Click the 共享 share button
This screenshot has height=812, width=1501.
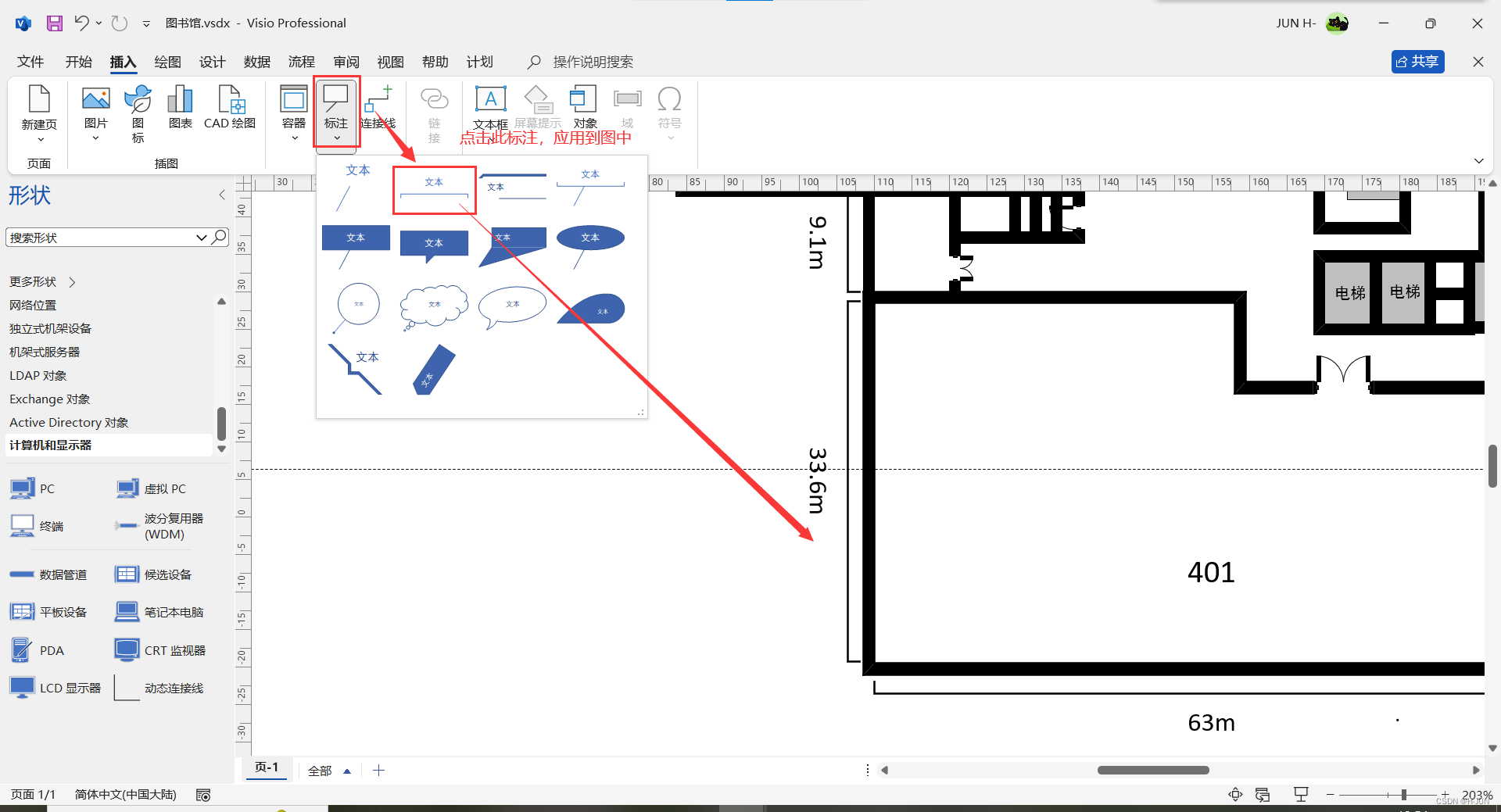click(x=1417, y=62)
